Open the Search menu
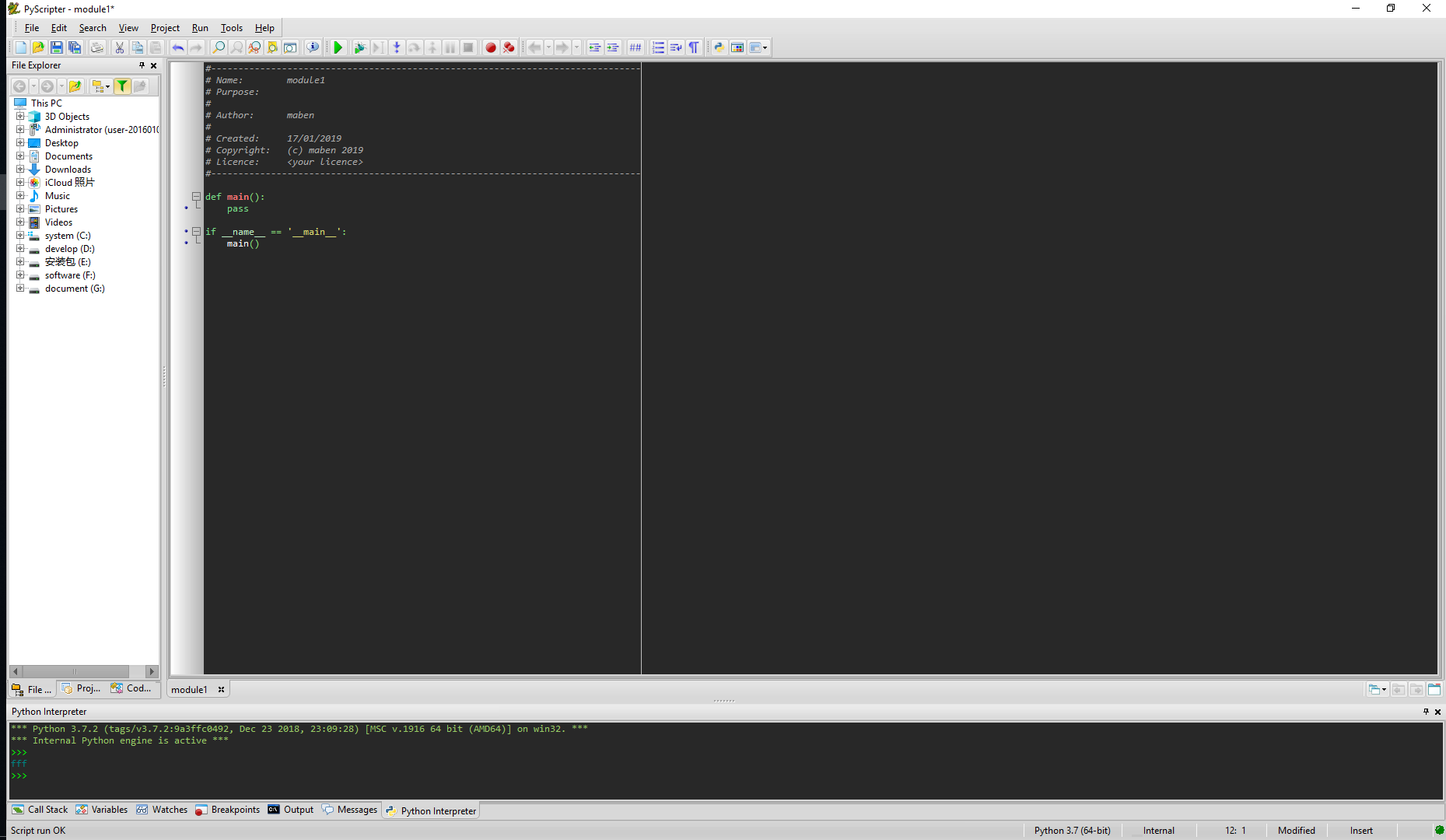The width and height of the screenshot is (1446, 840). coord(93,28)
